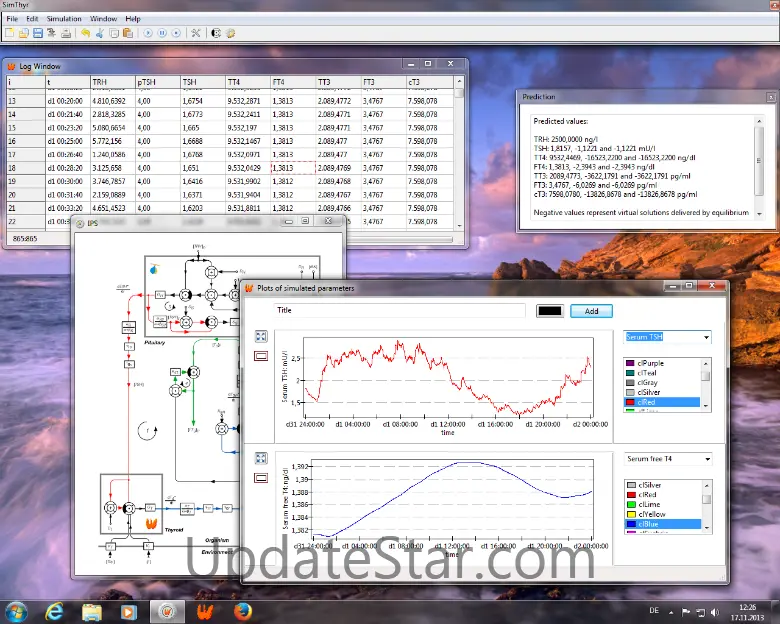Select clYellow in the lower color list
Image resolution: width=780 pixels, height=624 pixels.
[654, 514]
